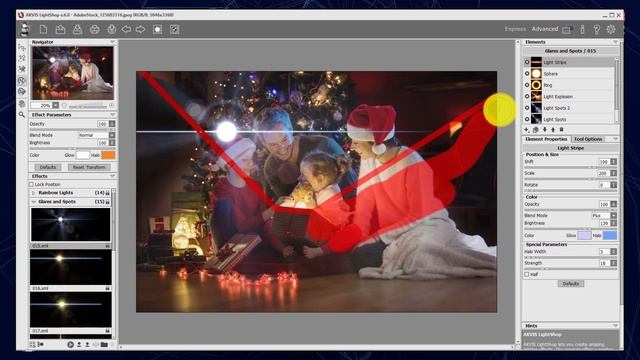Collapse the Navigator panel arrow

point(112,42)
